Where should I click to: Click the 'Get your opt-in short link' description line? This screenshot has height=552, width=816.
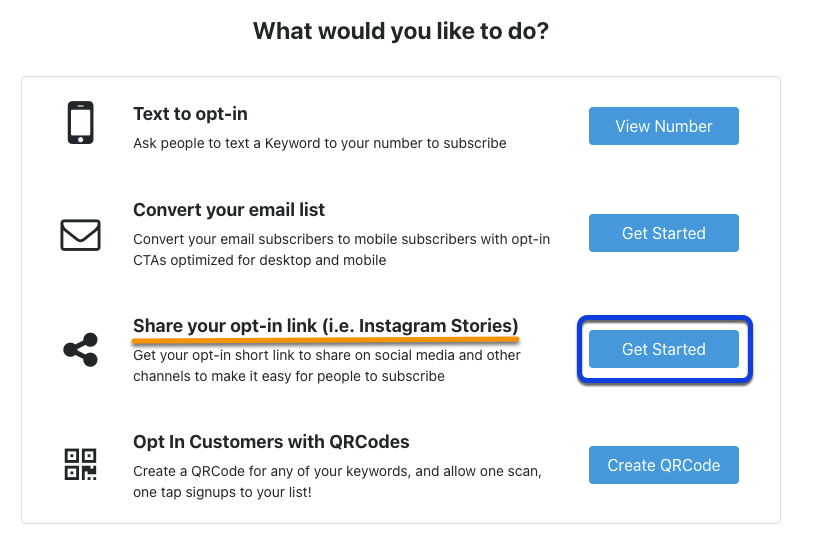[x=327, y=355]
